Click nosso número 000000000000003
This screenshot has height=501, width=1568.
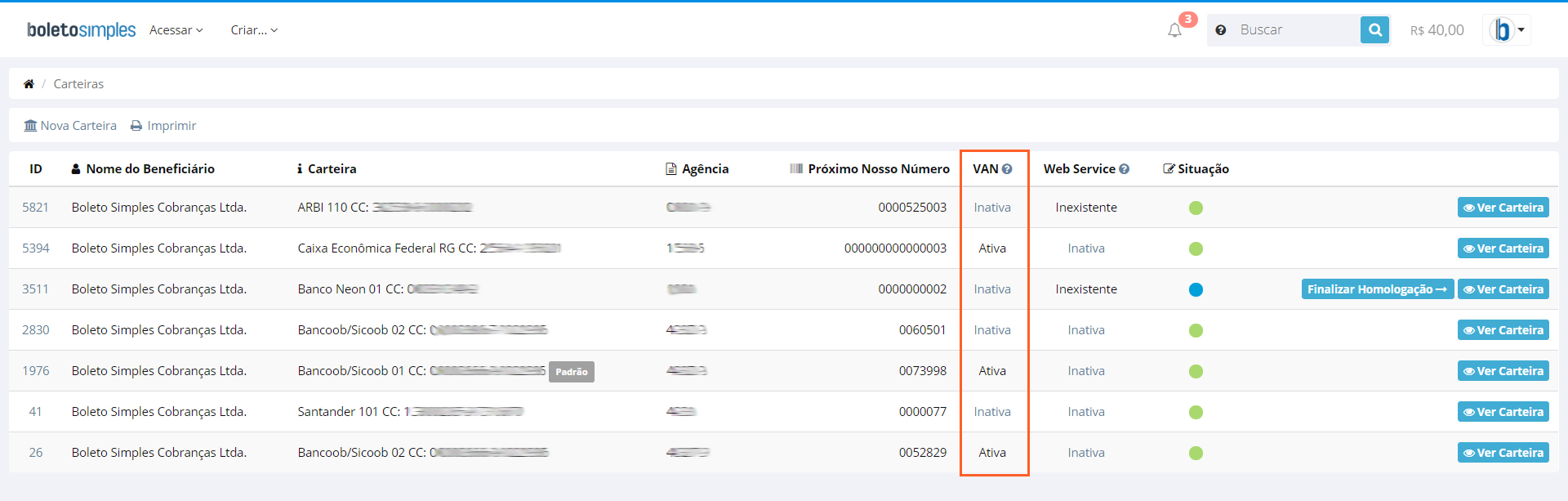[895, 248]
